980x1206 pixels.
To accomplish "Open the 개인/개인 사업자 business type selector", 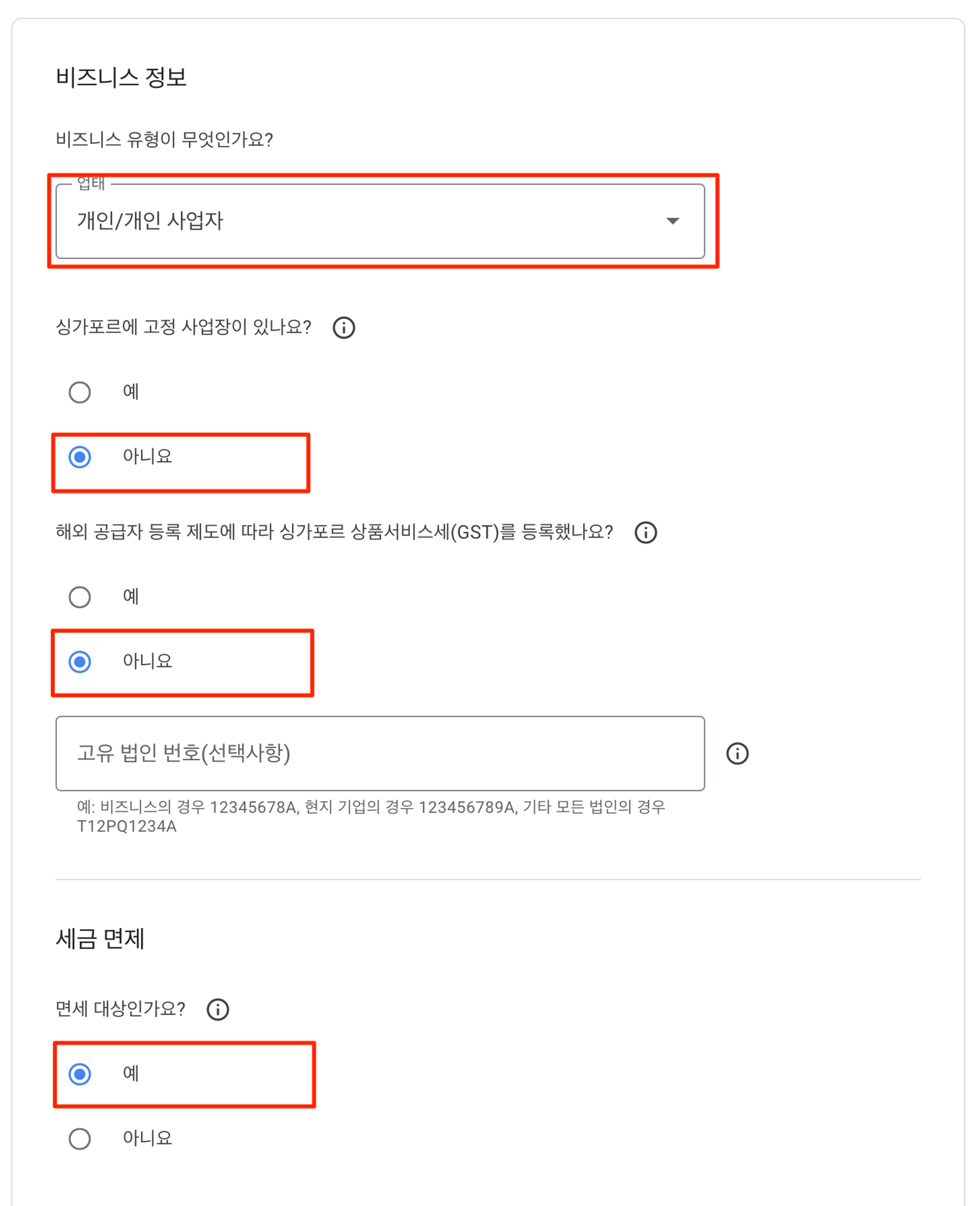I will point(380,221).
